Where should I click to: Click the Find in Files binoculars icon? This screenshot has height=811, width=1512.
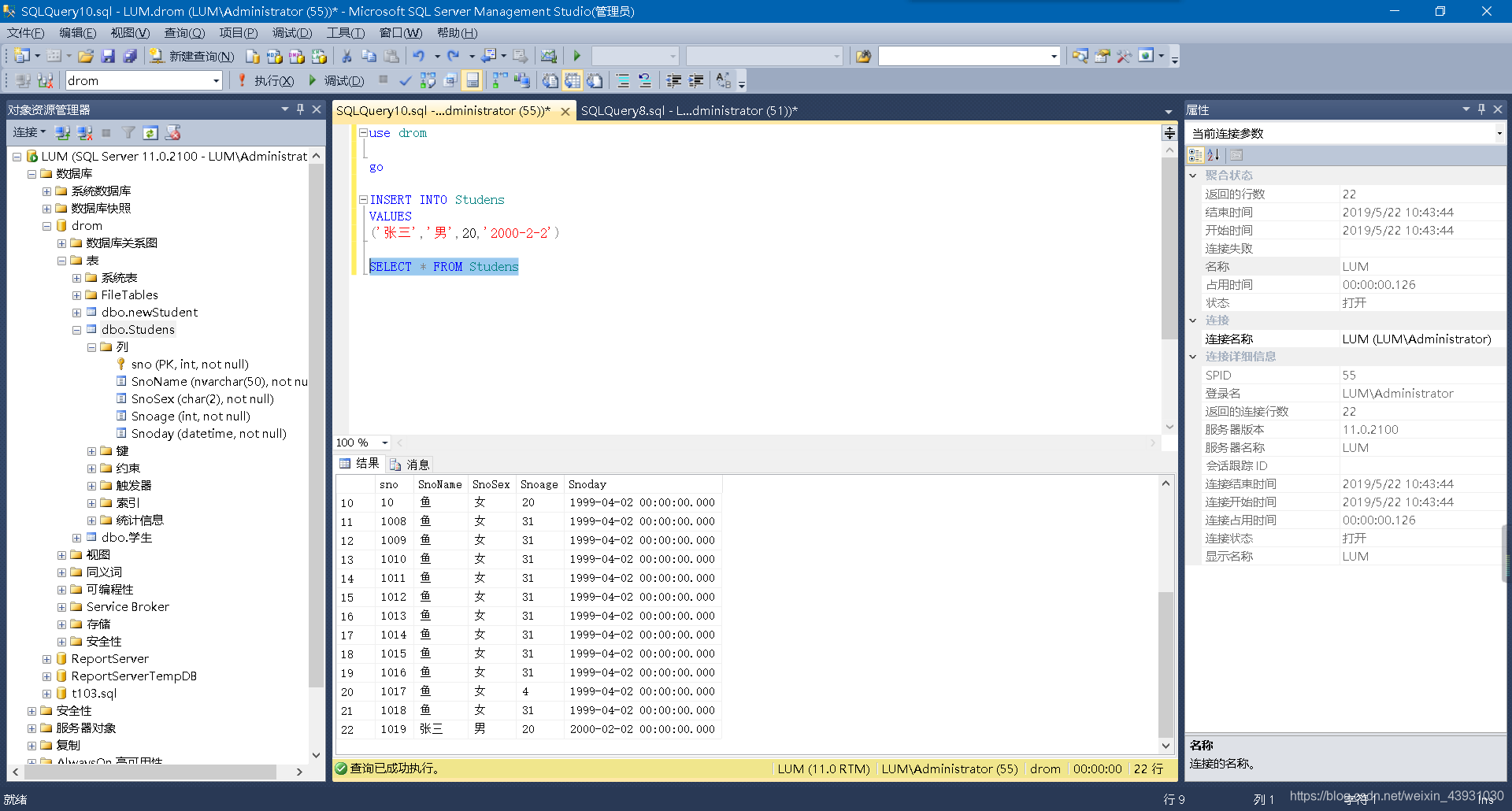pos(863,56)
